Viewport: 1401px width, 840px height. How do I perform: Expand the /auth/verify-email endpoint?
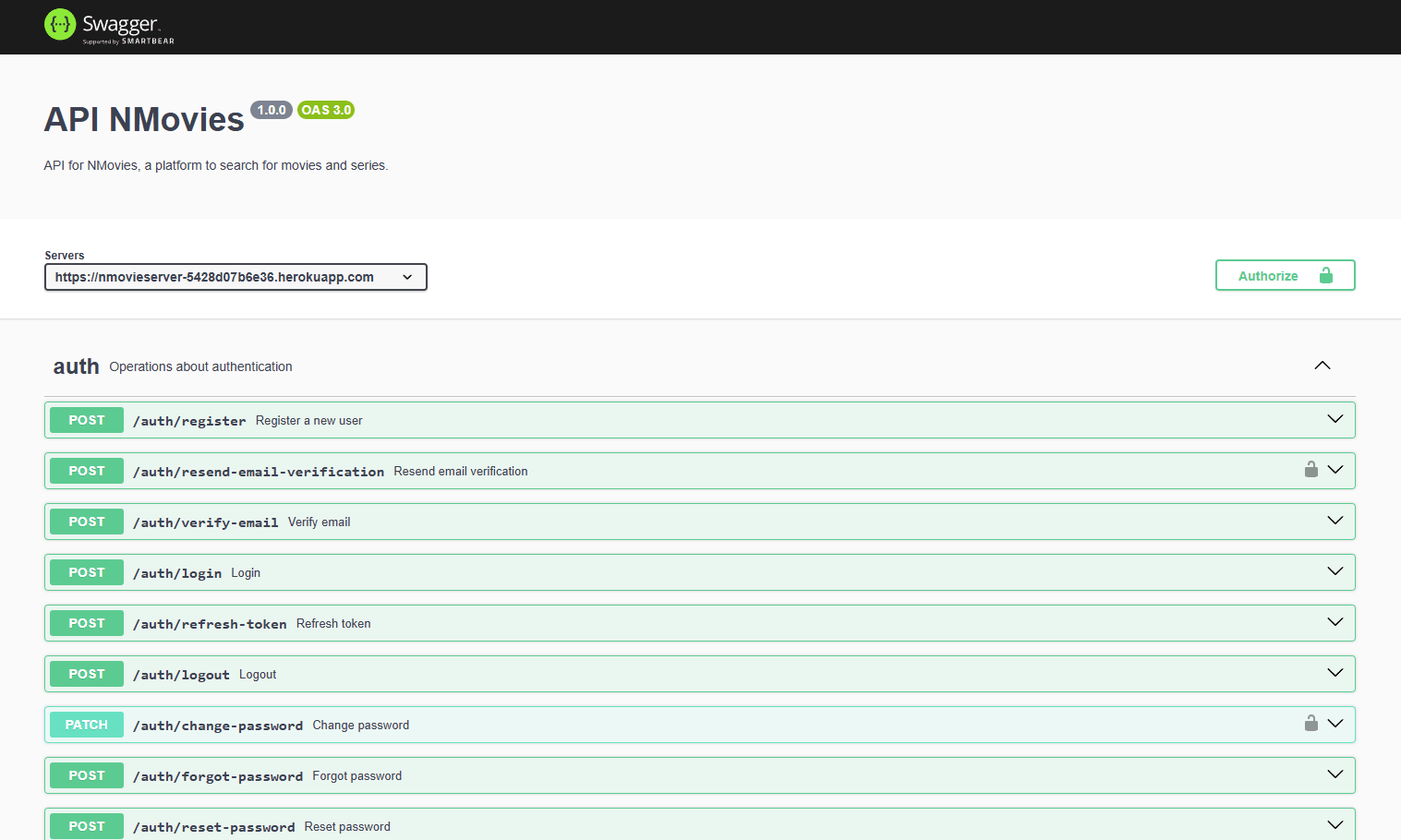click(1334, 520)
